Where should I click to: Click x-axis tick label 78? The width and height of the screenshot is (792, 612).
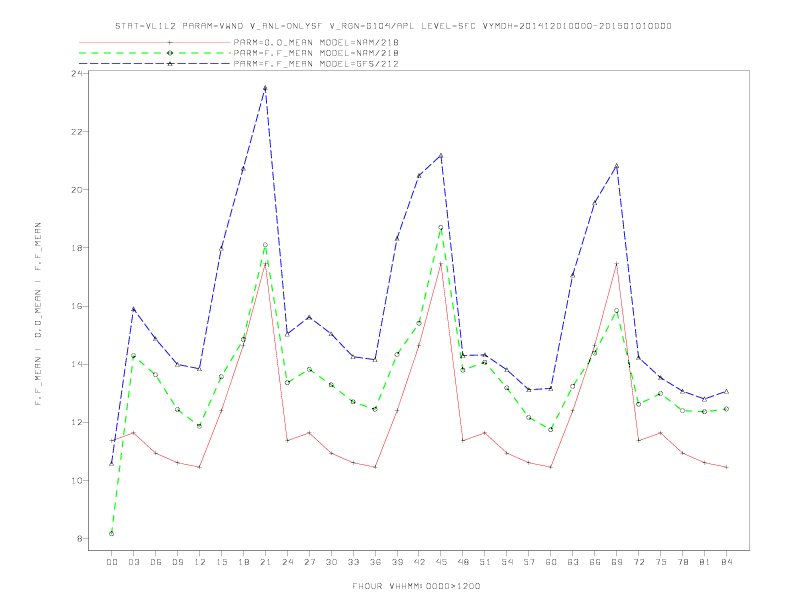coord(682,562)
